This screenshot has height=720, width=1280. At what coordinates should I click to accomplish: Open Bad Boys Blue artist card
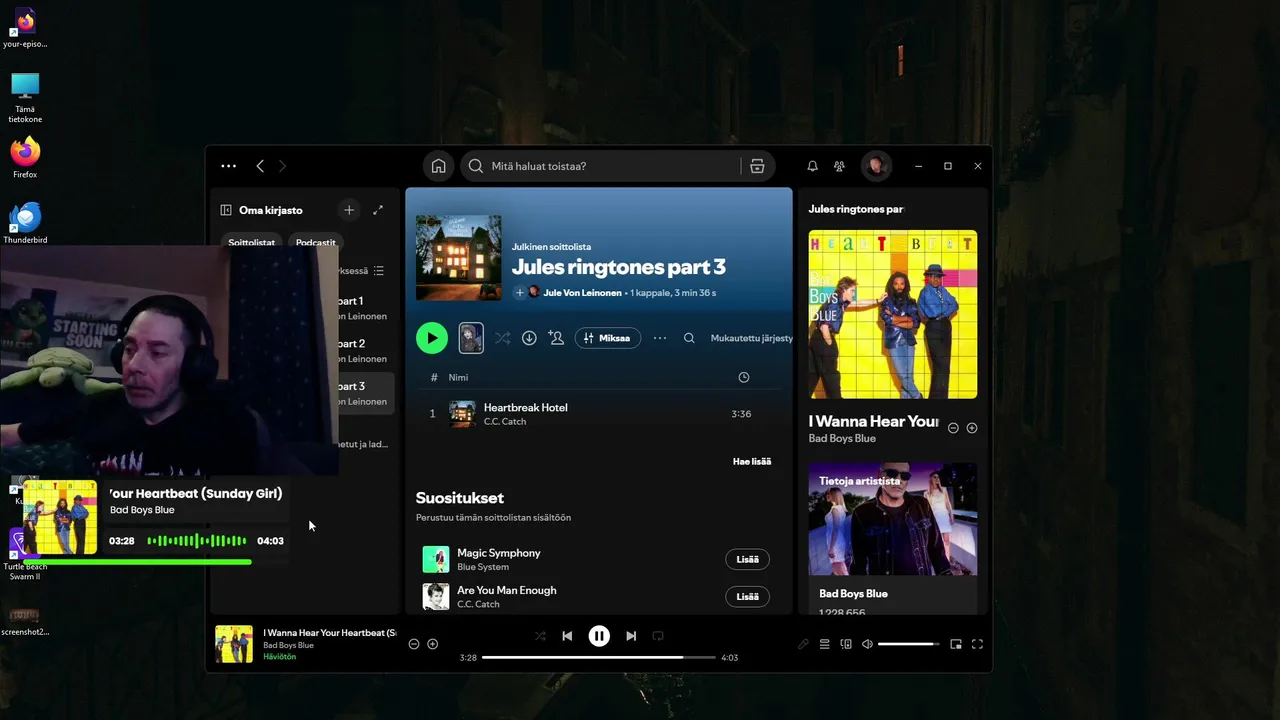pos(893,538)
